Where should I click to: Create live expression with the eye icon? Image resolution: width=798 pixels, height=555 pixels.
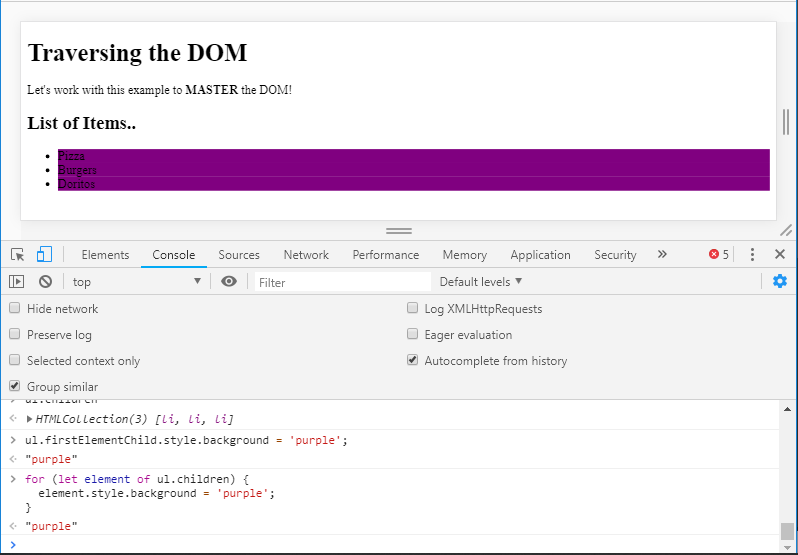[x=229, y=281]
